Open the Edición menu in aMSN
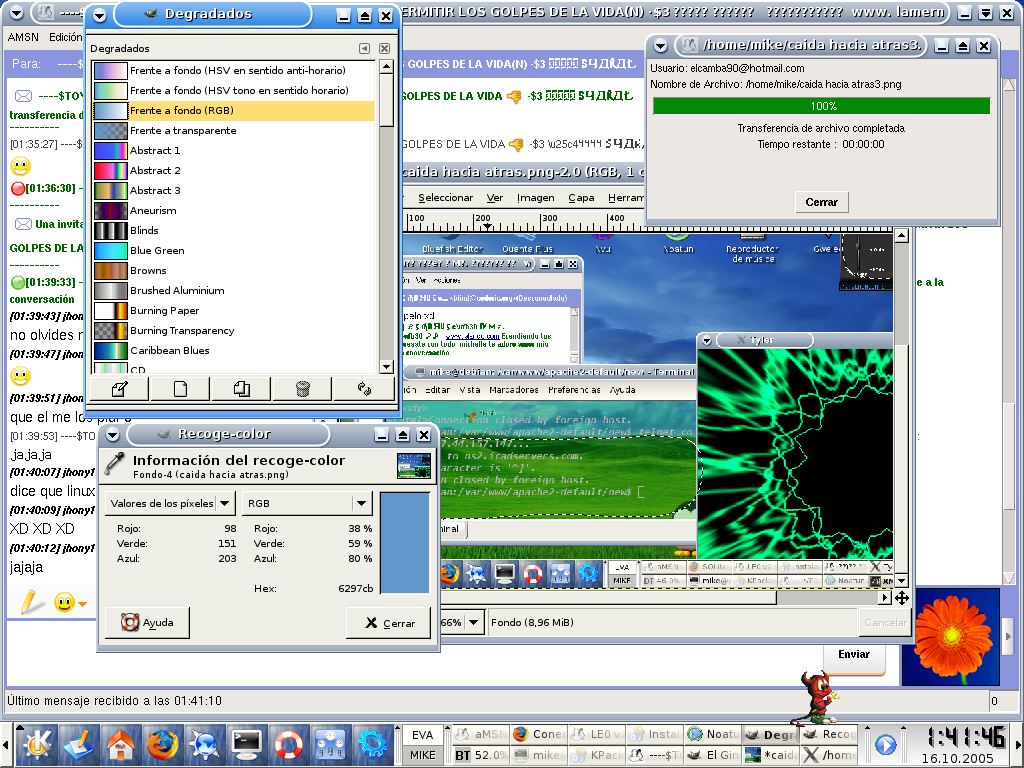Viewport: 1024px width, 768px height. 66,36
